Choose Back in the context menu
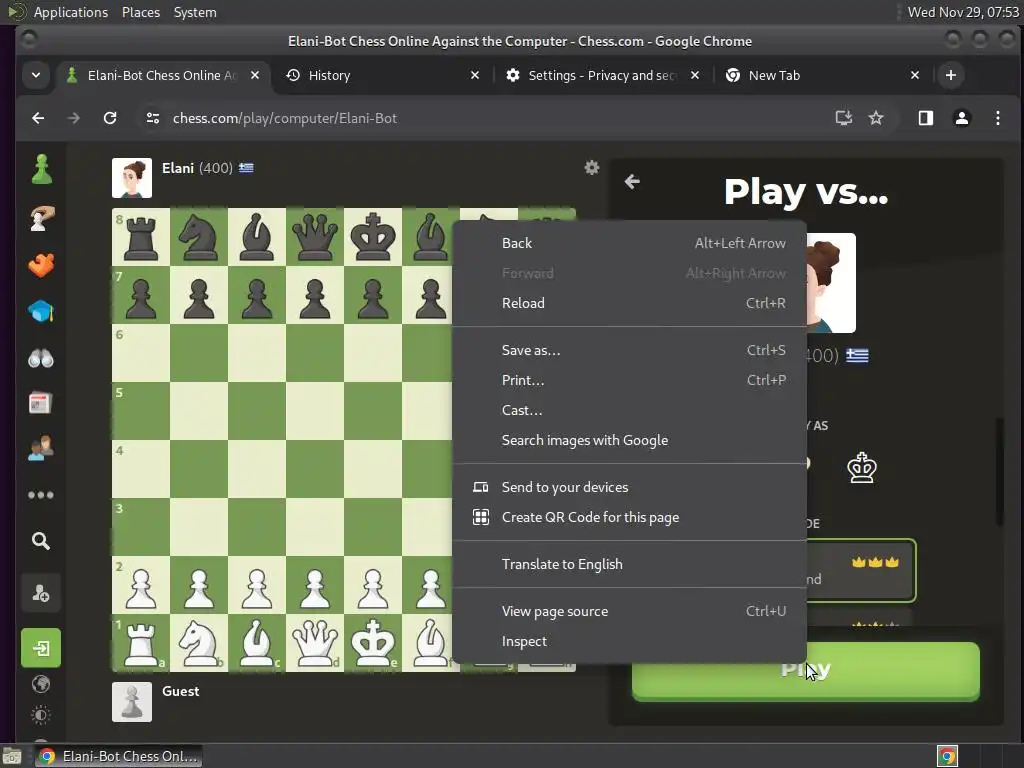1024x768 pixels. click(x=630, y=243)
